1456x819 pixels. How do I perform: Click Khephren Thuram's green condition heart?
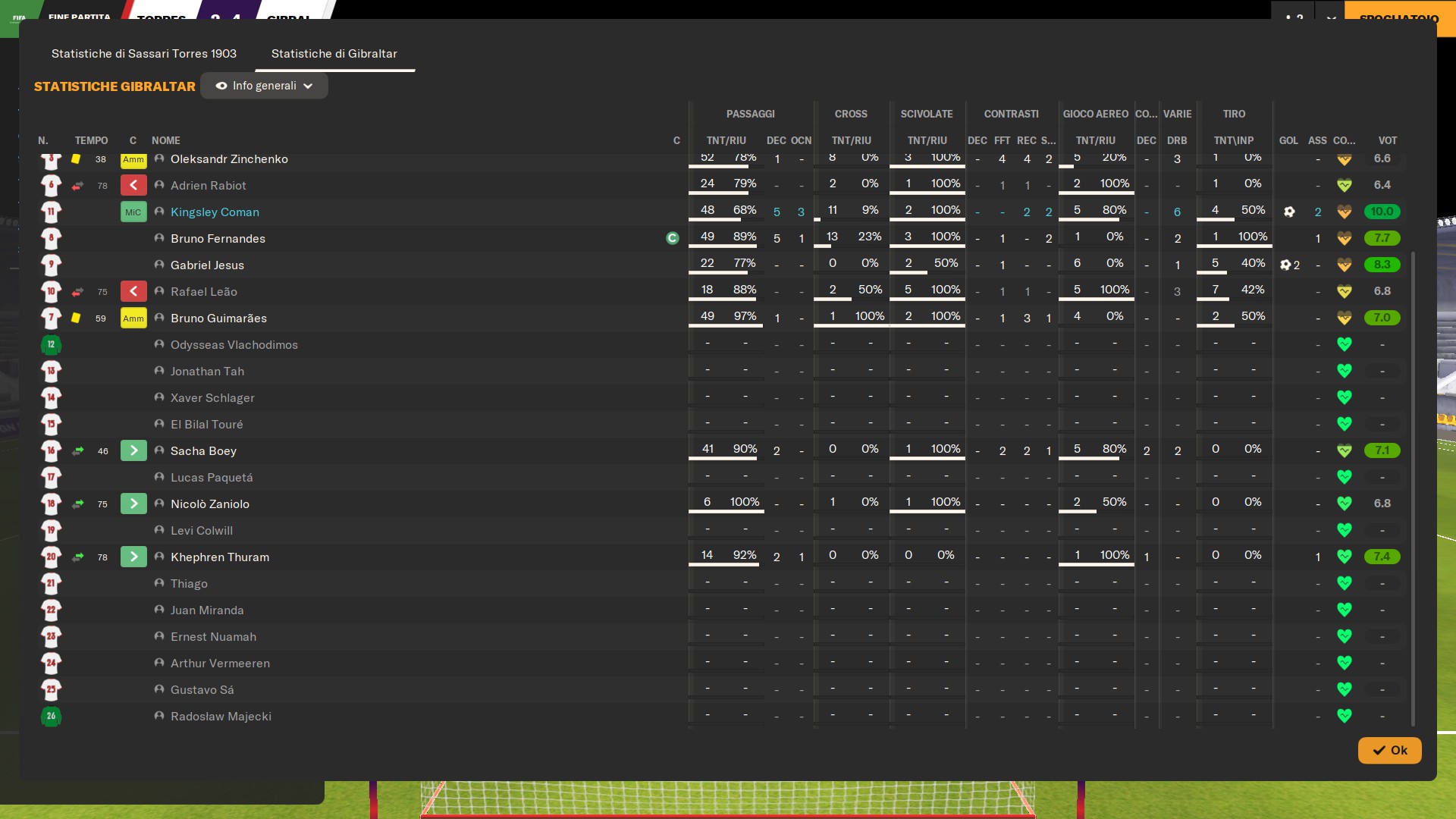point(1344,557)
